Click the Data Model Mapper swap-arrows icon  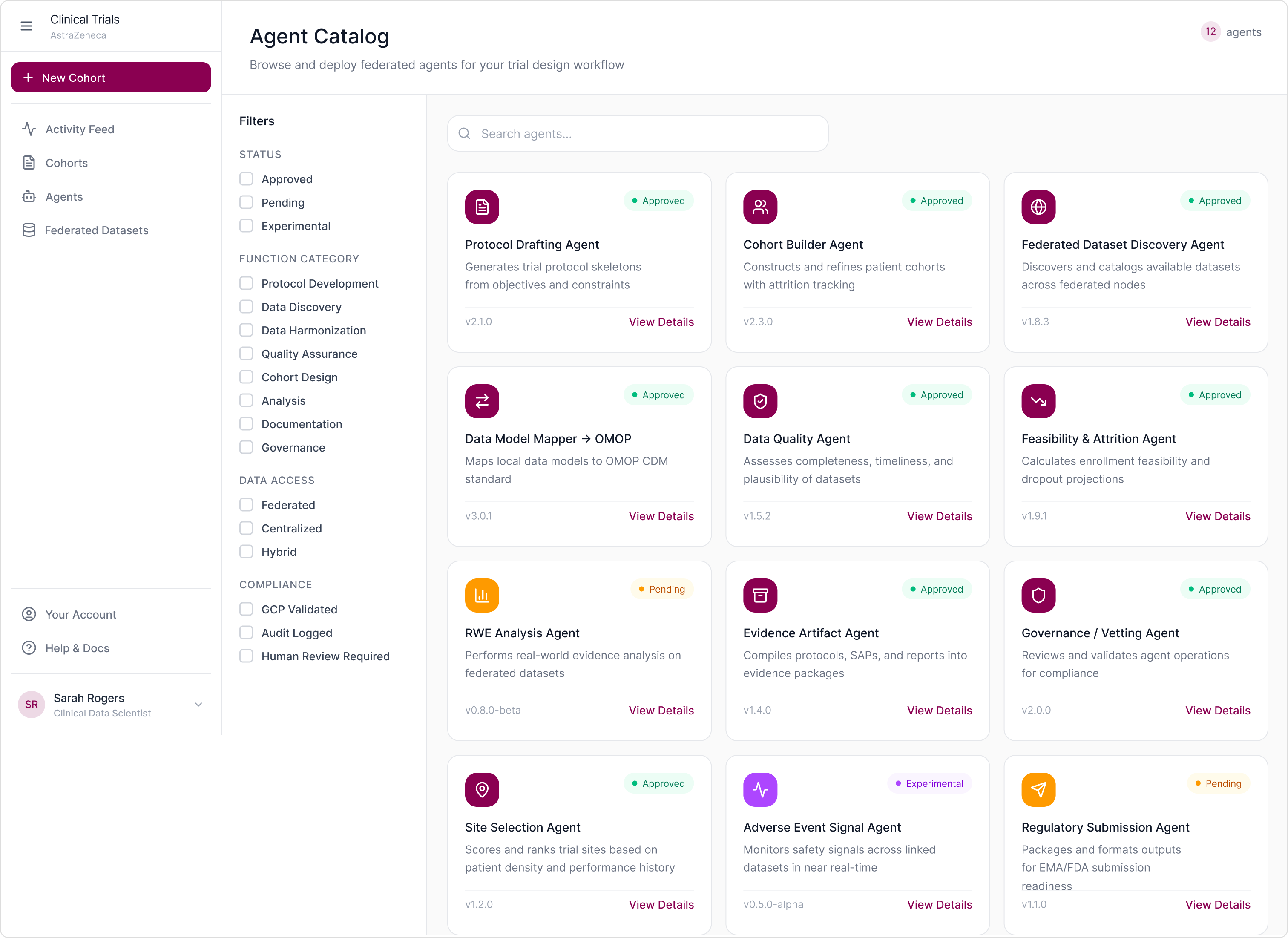coord(482,401)
